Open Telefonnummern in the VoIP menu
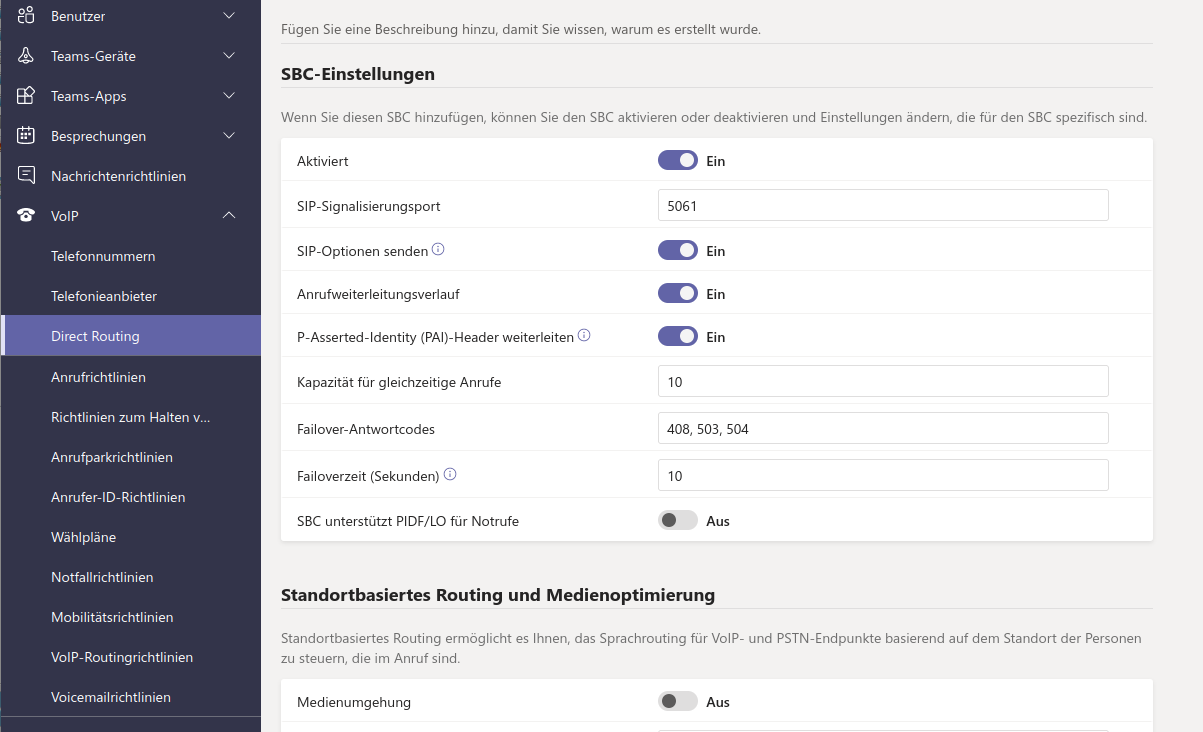The width and height of the screenshot is (1203, 732). (103, 257)
